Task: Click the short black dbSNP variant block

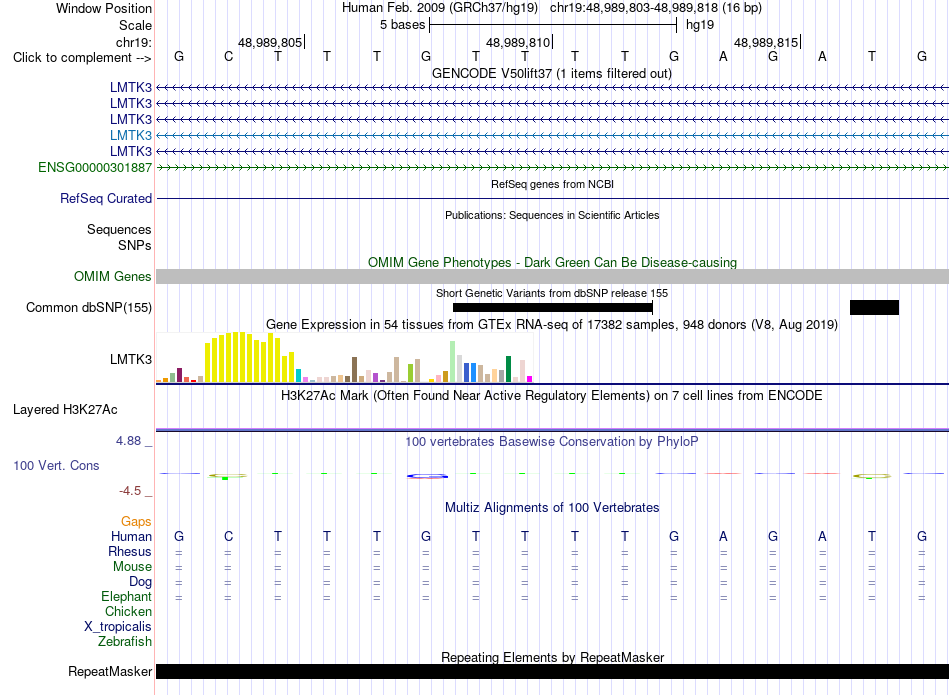Action: 874,307
